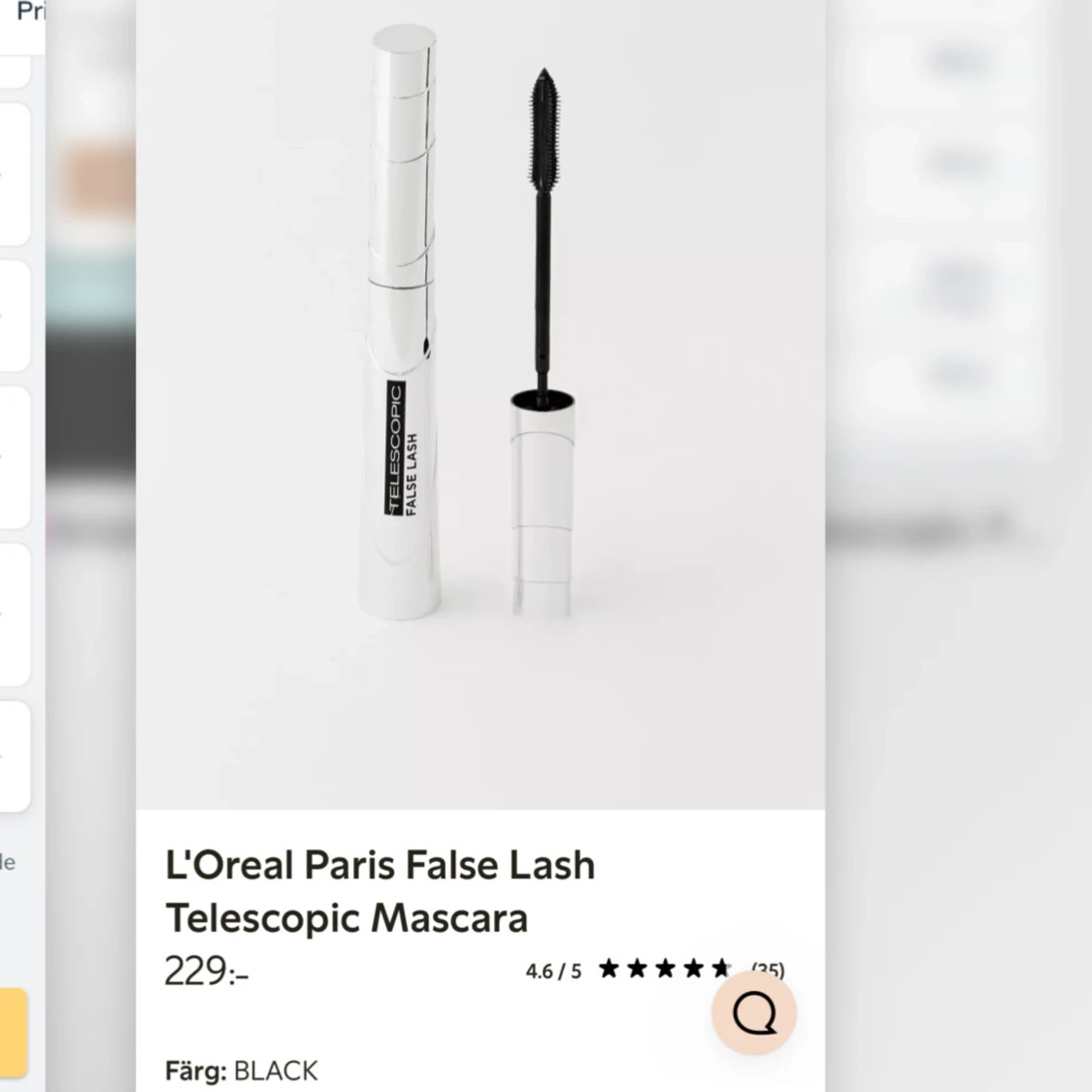Viewport: 1092px width, 1092px height.
Task: Click the yellow button on left edge
Action: (x=14, y=1032)
